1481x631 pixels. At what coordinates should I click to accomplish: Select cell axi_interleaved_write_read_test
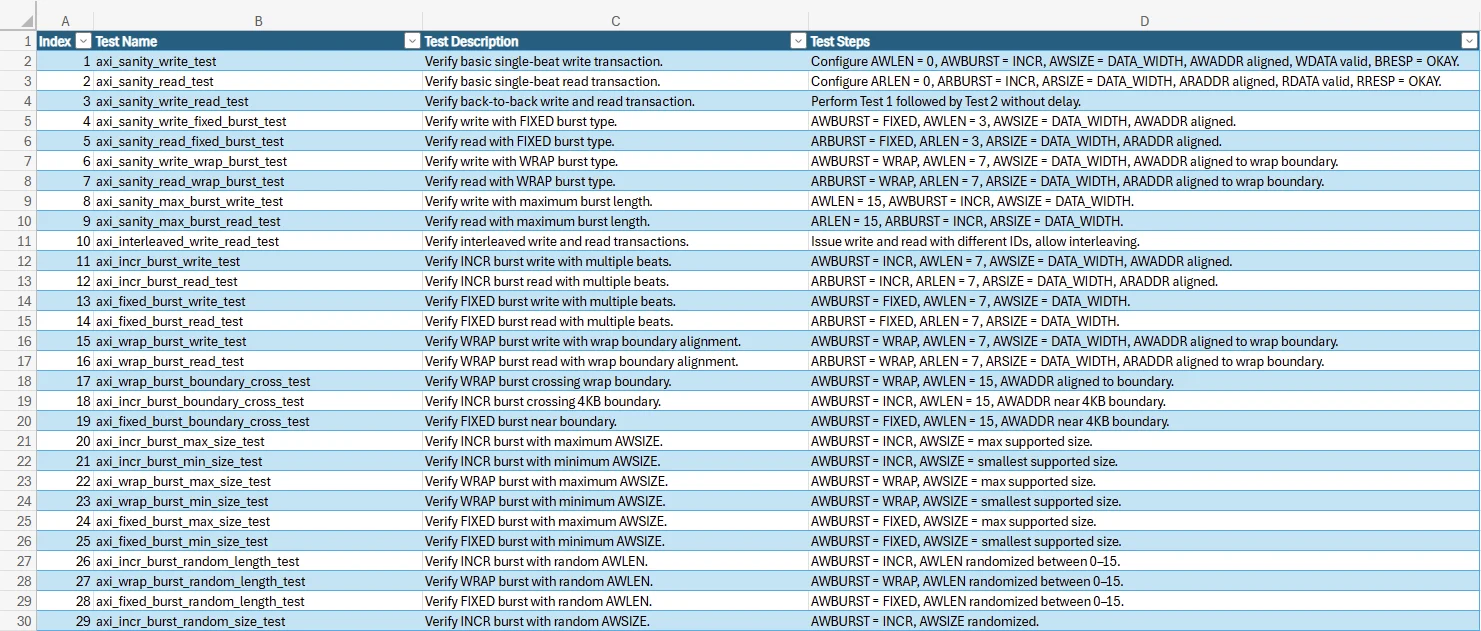click(x=258, y=241)
